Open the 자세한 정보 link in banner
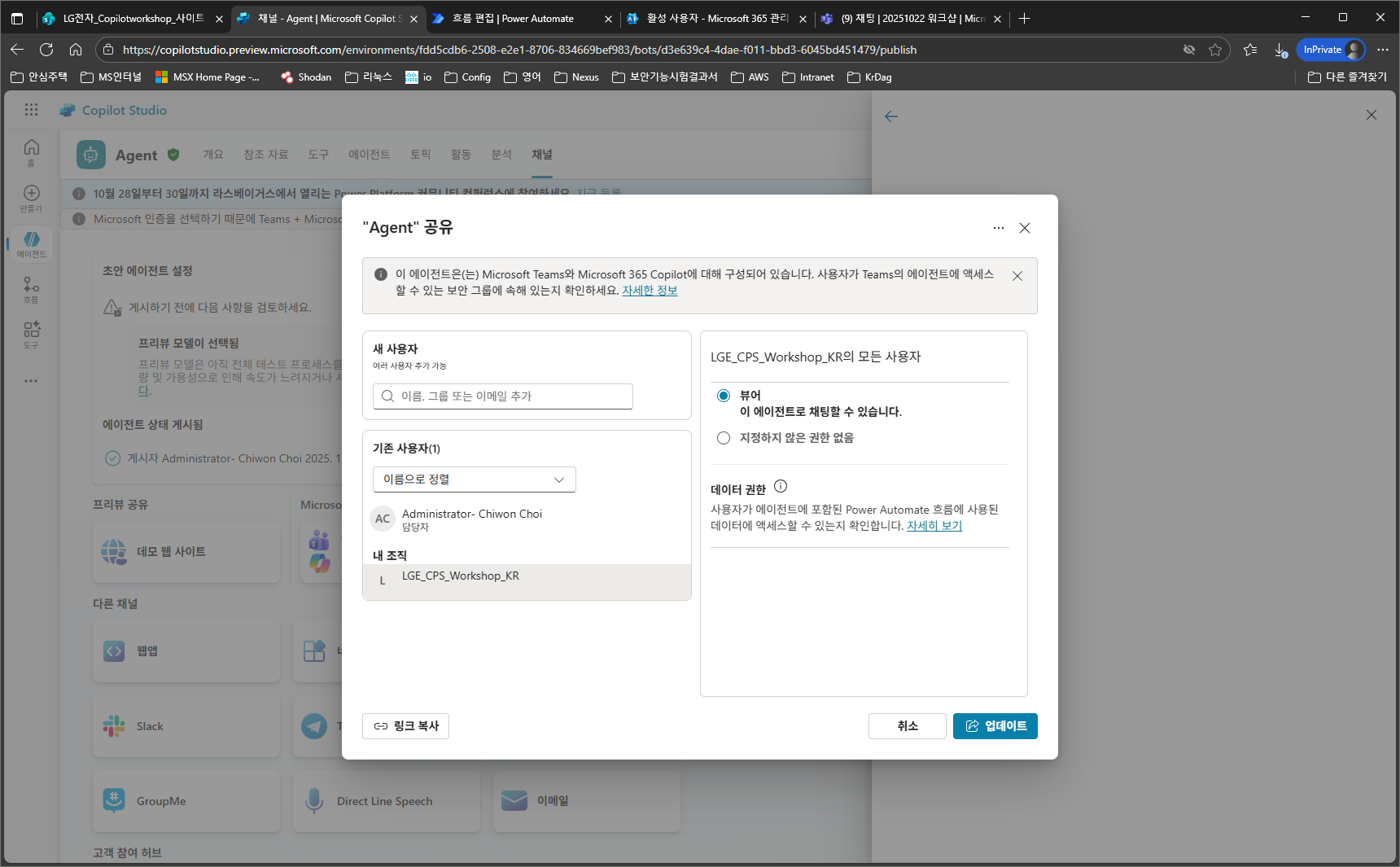Screen dimensions: 1400x867 (x=650, y=291)
